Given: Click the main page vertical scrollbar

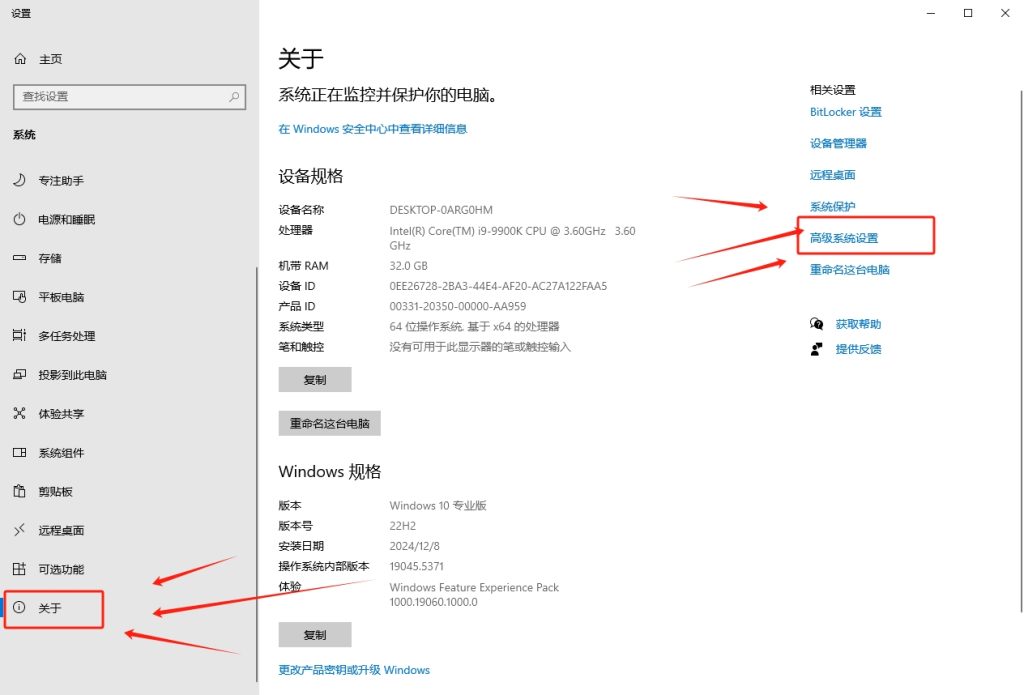Looking at the screenshot, I should pos(1021,351).
